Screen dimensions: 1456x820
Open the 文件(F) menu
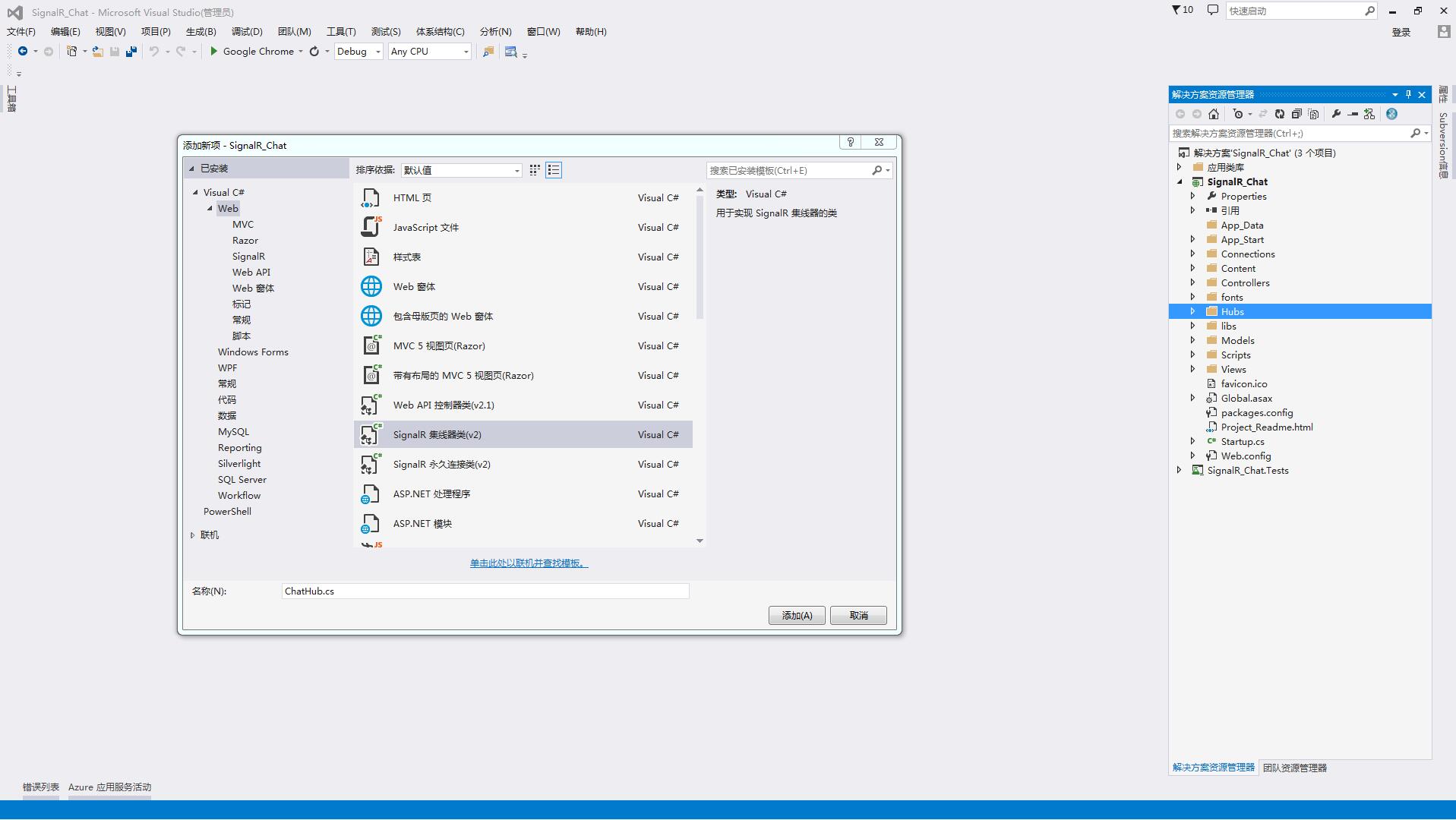[21, 32]
